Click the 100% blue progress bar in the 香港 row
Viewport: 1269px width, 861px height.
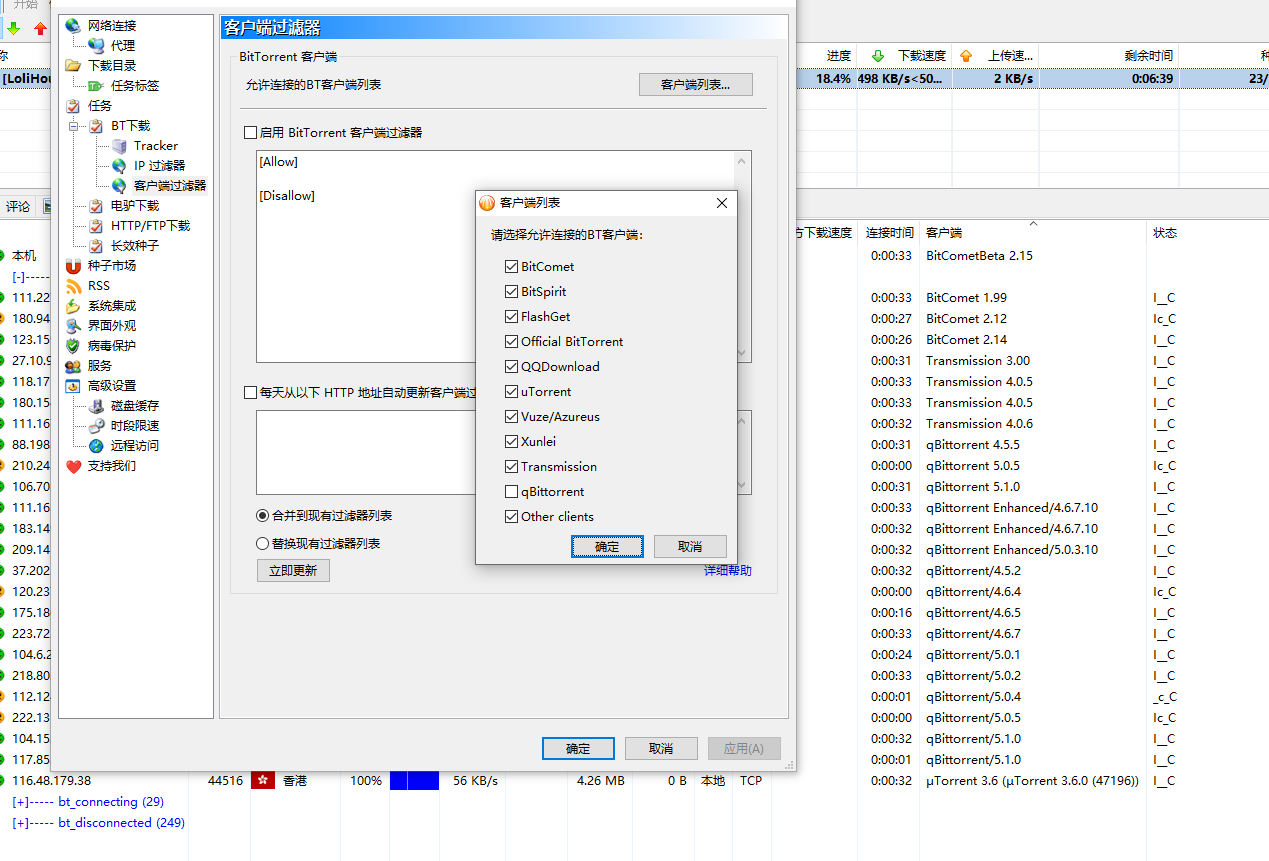click(x=414, y=780)
